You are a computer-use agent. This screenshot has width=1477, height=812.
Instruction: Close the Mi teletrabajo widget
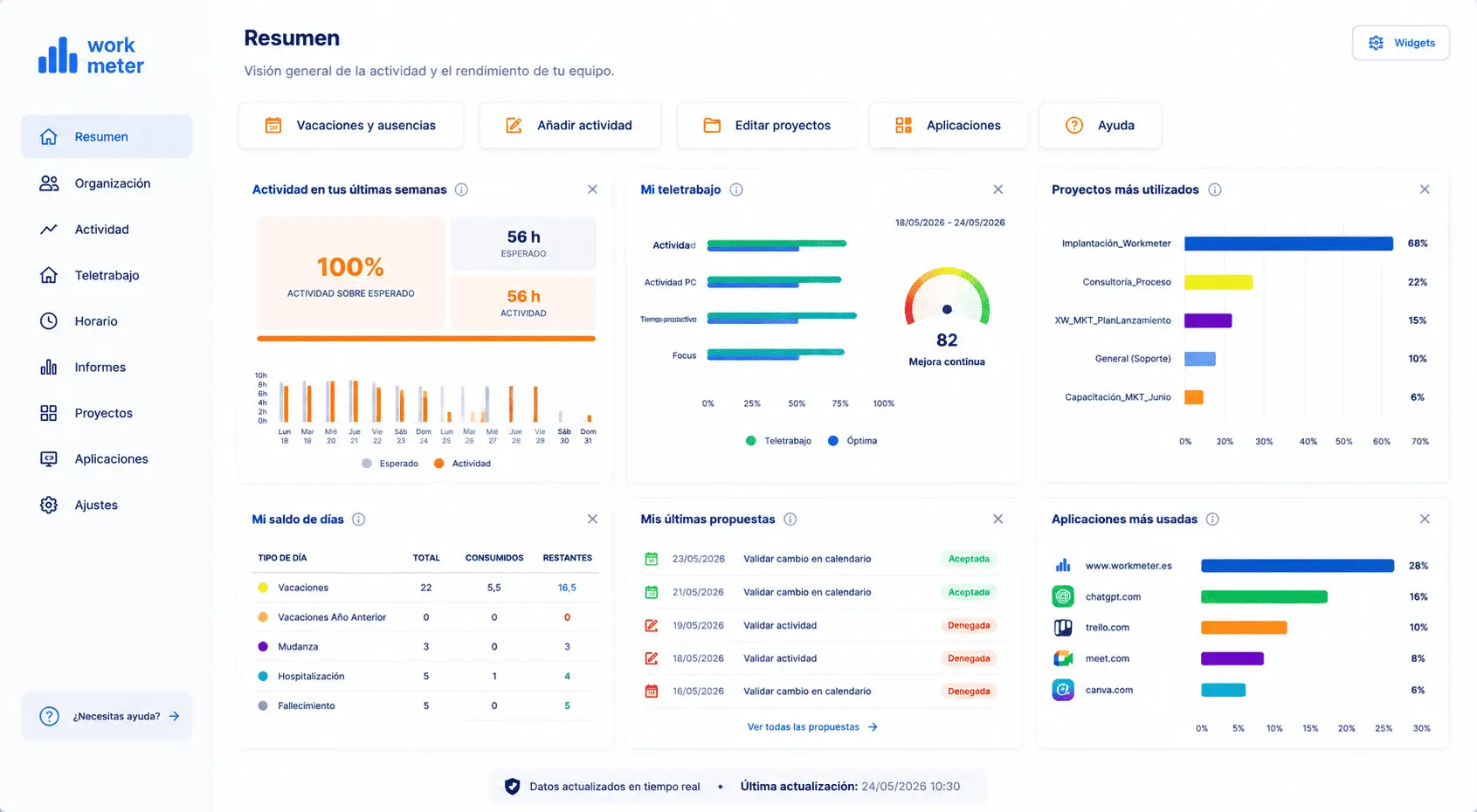pyautogui.click(x=997, y=189)
